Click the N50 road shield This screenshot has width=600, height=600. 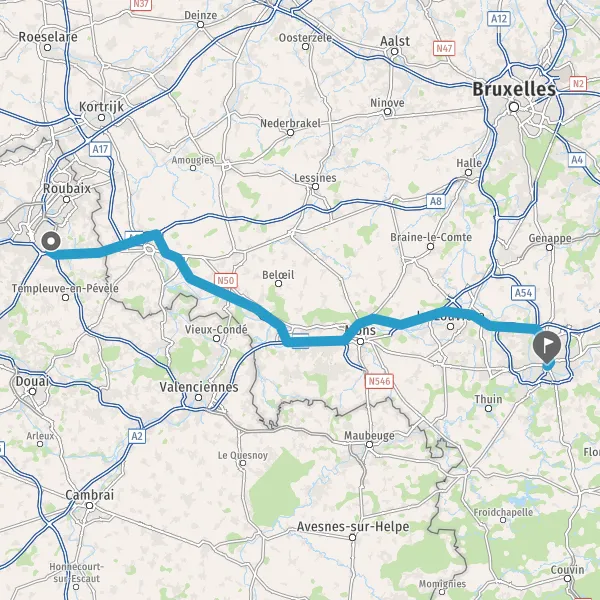coord(225,280)
